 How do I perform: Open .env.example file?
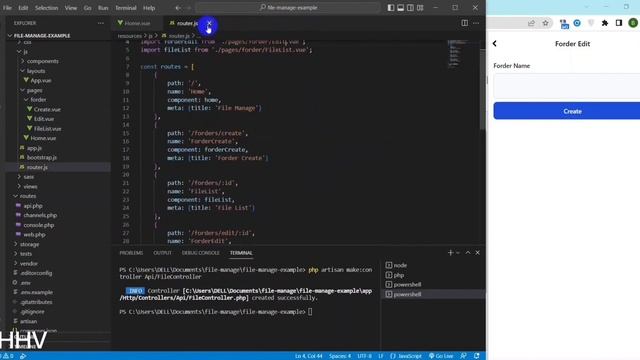[x=37, y=292]
